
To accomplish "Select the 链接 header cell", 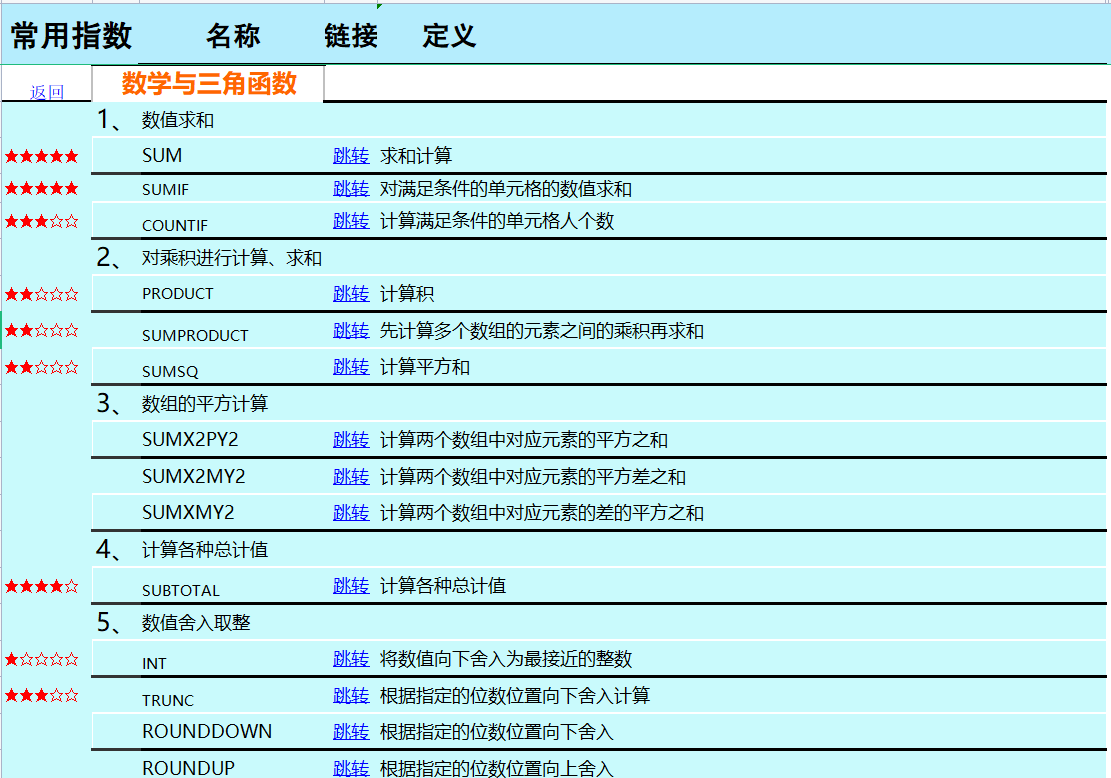I will click(x=351, y=35).
